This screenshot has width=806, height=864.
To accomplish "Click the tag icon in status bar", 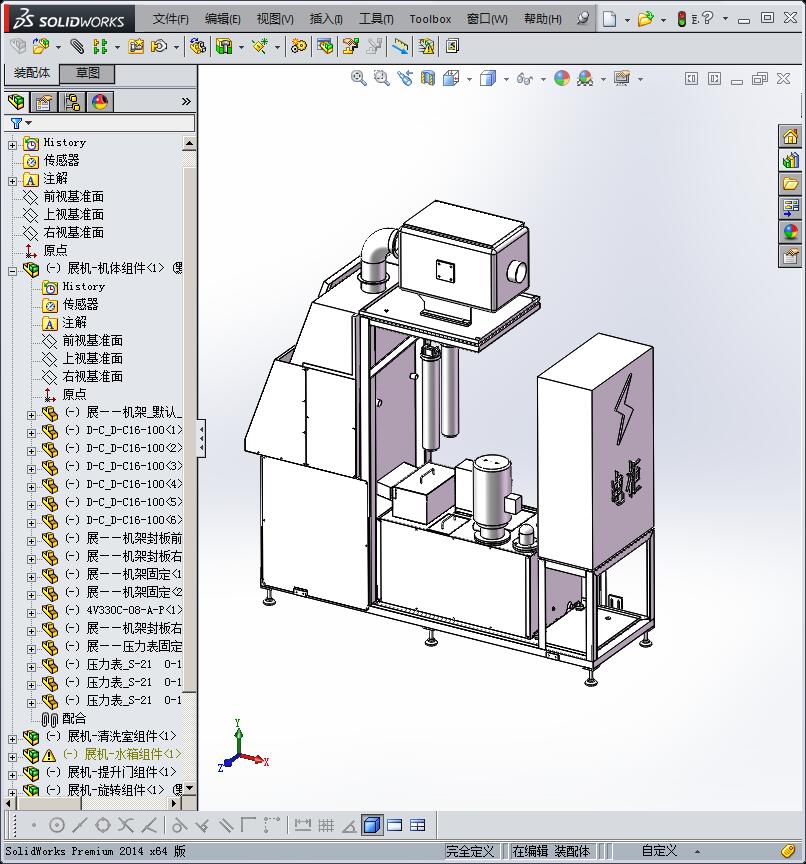I will [788, 851].
